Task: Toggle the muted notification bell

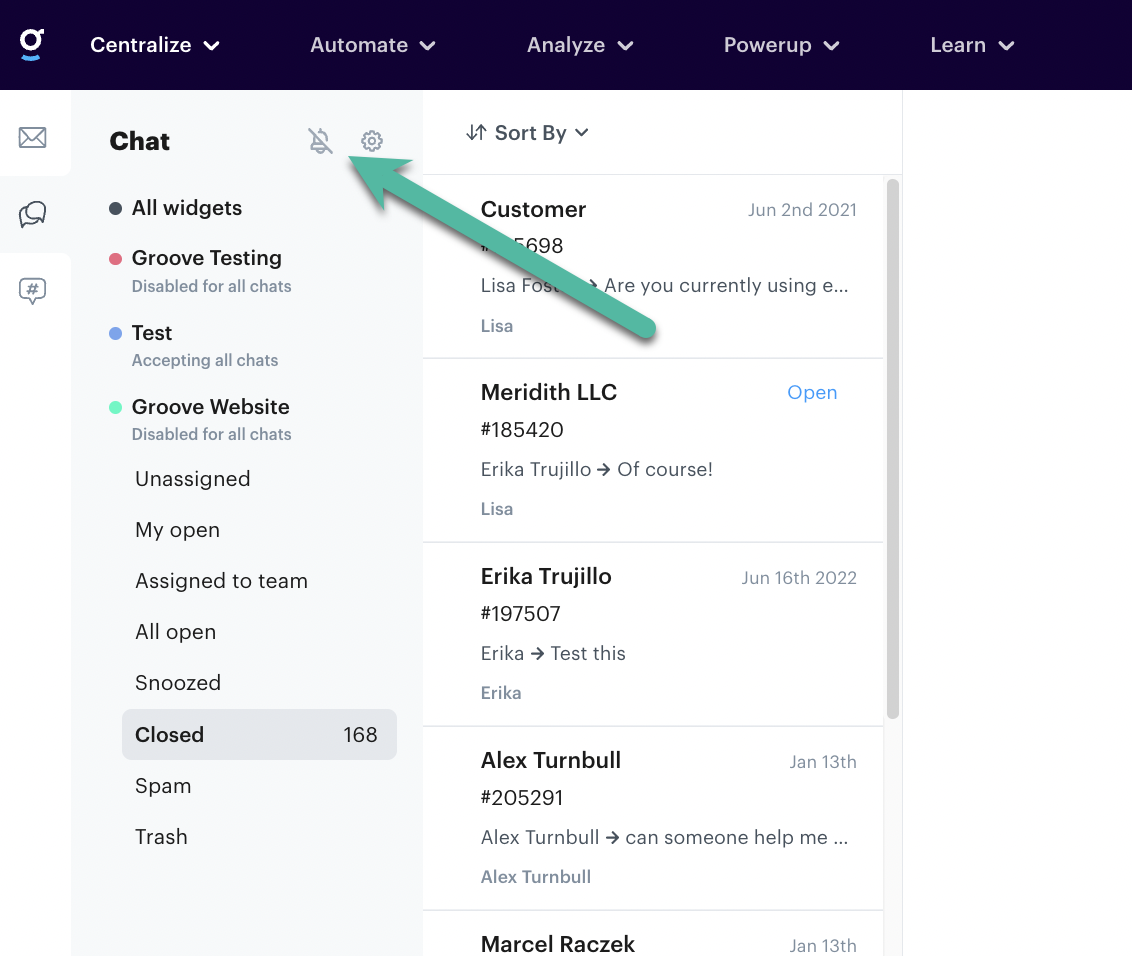Action: 320,141
